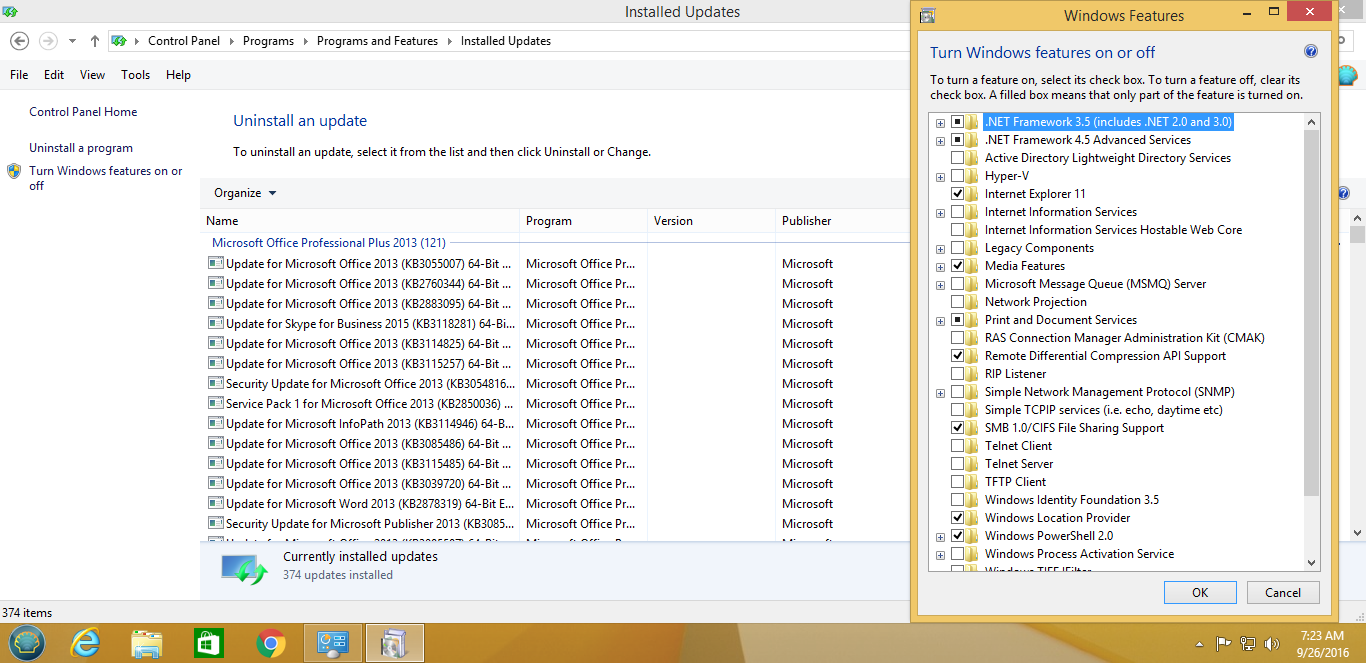Enable the Hyper-V checkbox

957,176
